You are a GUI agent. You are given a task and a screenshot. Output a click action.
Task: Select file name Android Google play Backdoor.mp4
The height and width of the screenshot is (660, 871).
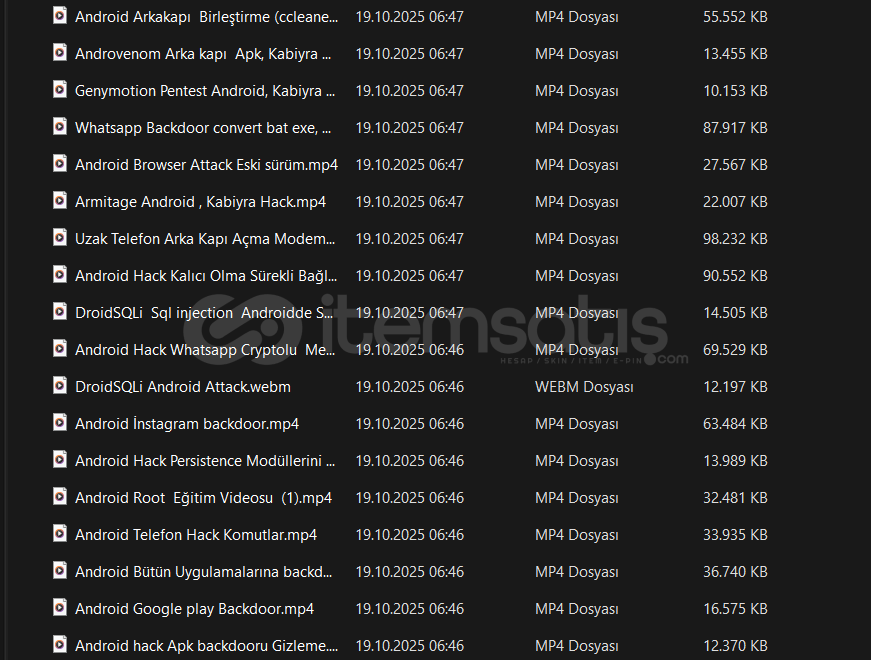click(194, 609)
